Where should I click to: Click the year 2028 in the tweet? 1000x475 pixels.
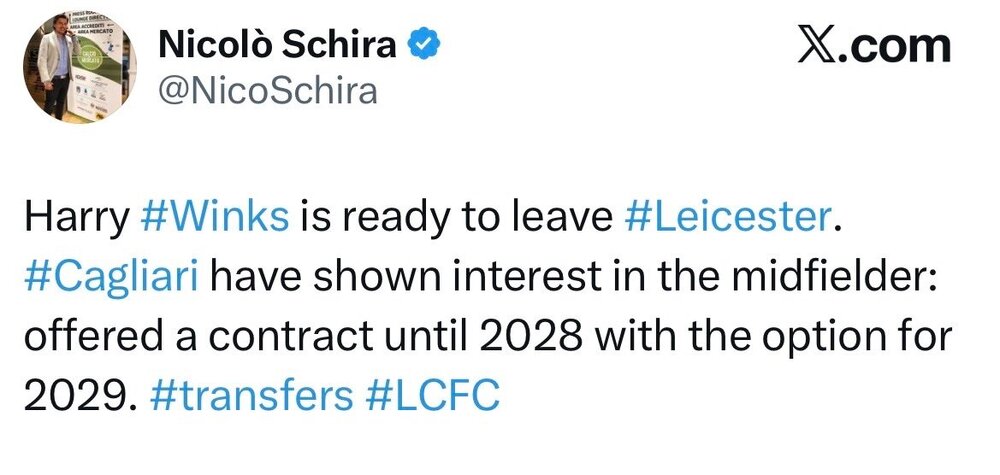point(530,336)
